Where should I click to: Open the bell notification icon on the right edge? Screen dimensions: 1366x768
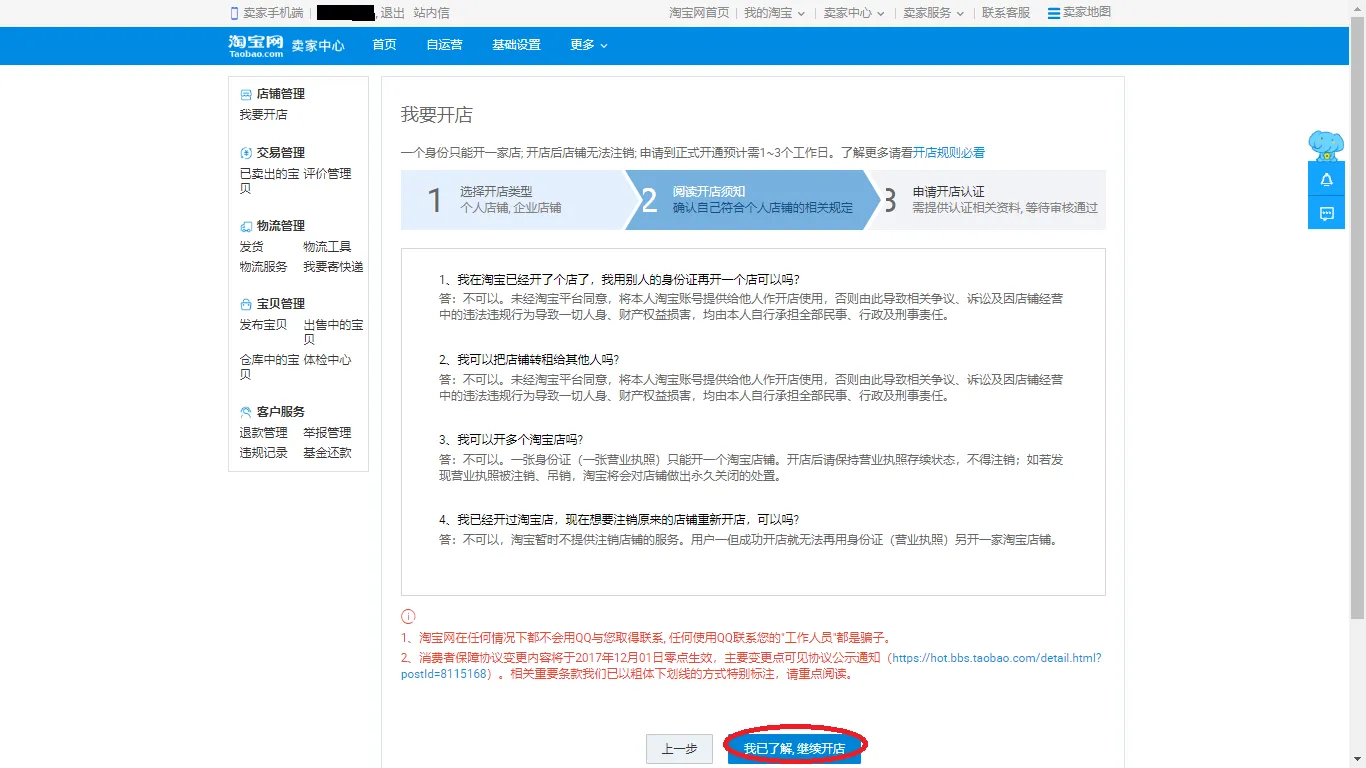[x=1326, y=179]
